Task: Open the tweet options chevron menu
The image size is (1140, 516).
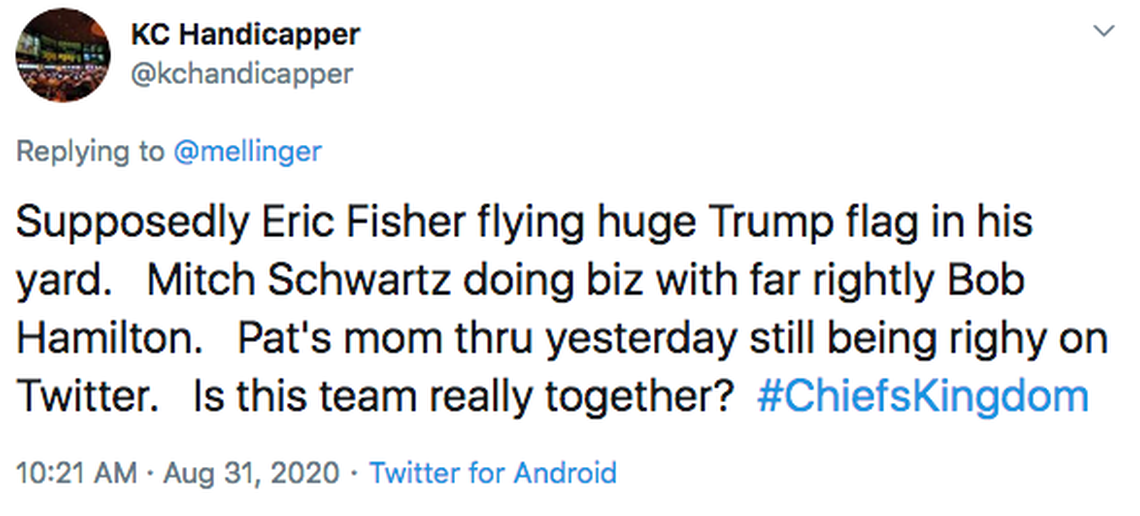Action: coord(1104,32)
